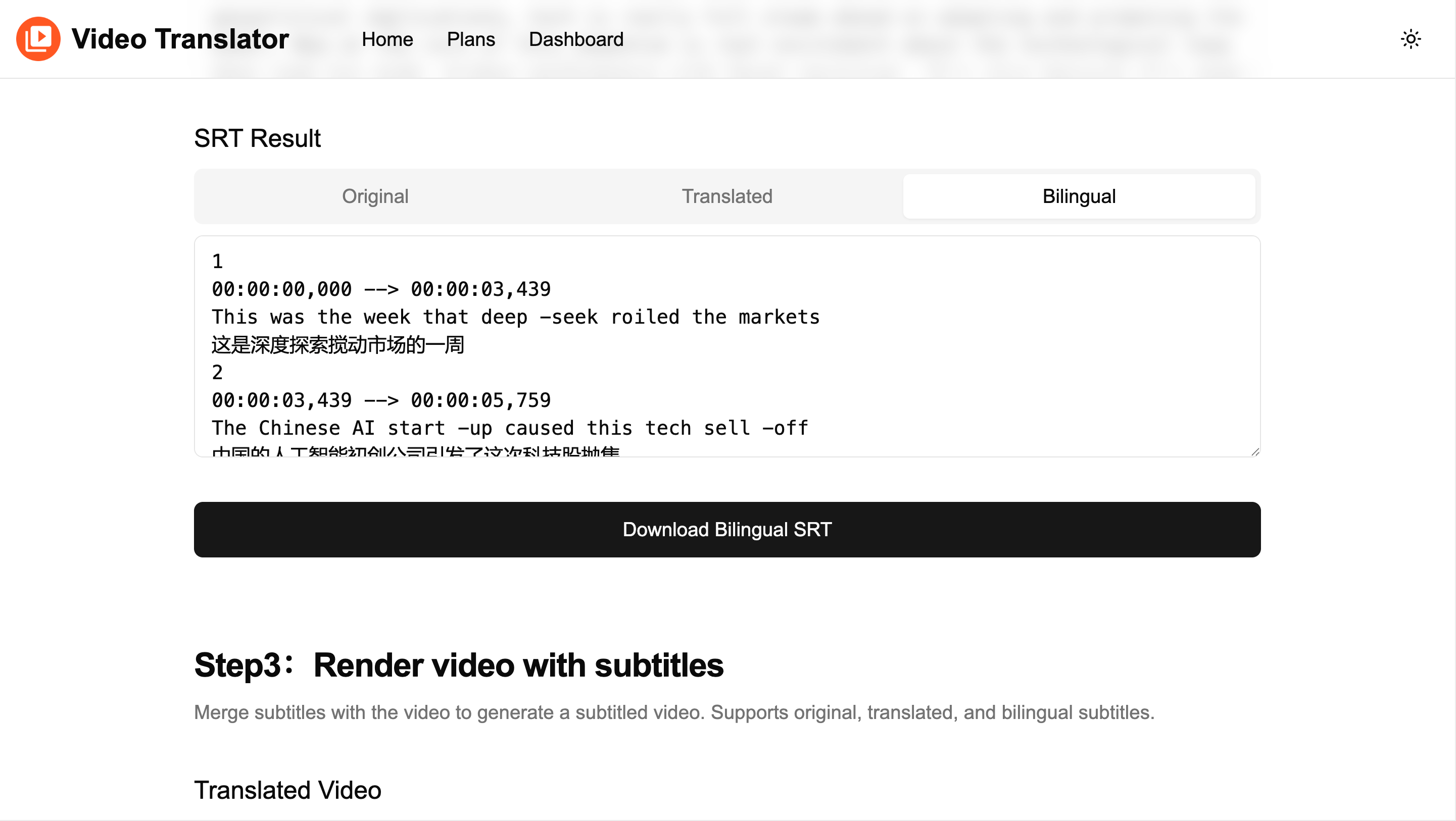The image size is (1456, 821).
Task: Click the Step3 Render video heading
Action: pyautogui.click(x=458, y=664)
